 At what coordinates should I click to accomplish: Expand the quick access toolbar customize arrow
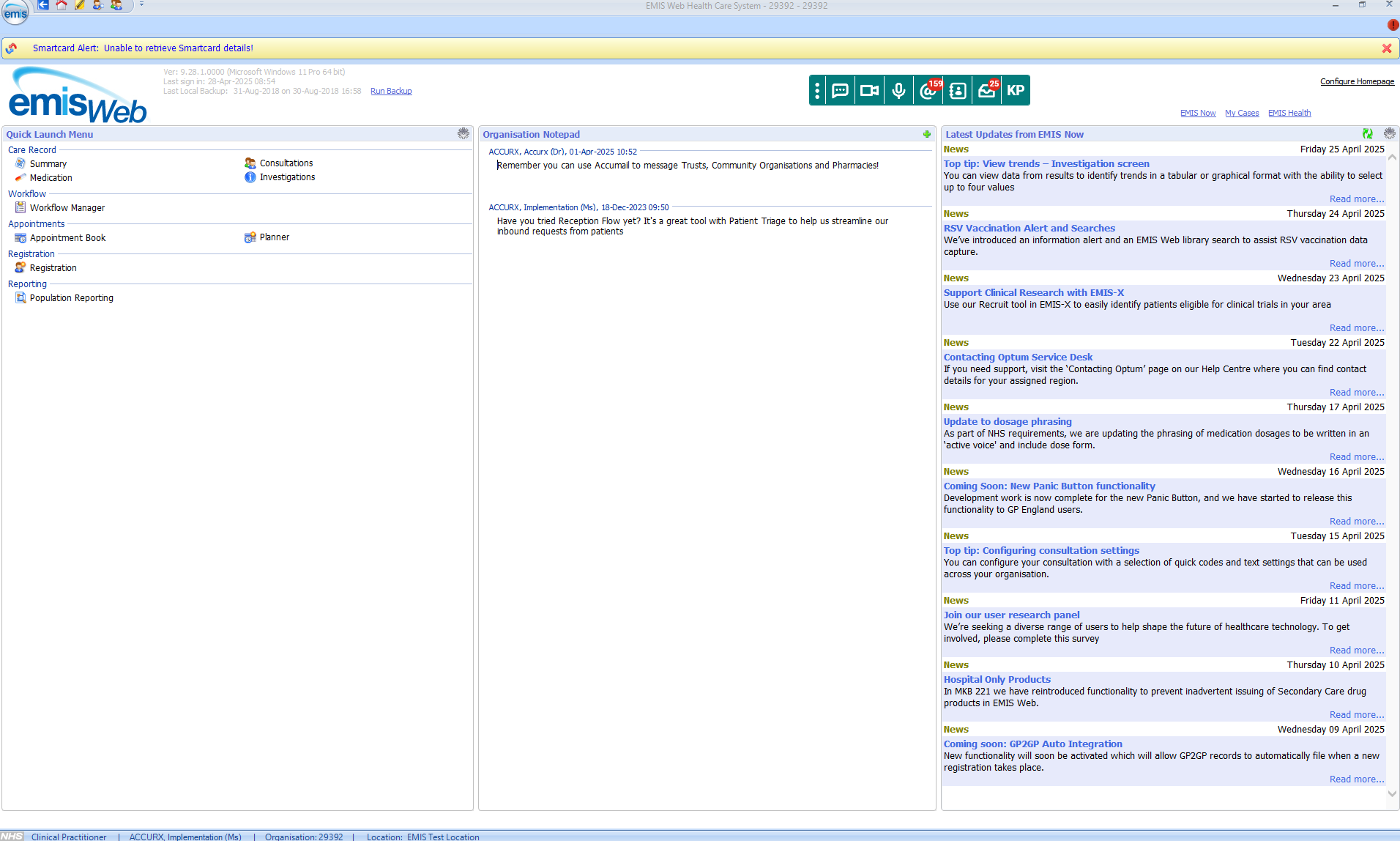(x=141, y=4)
